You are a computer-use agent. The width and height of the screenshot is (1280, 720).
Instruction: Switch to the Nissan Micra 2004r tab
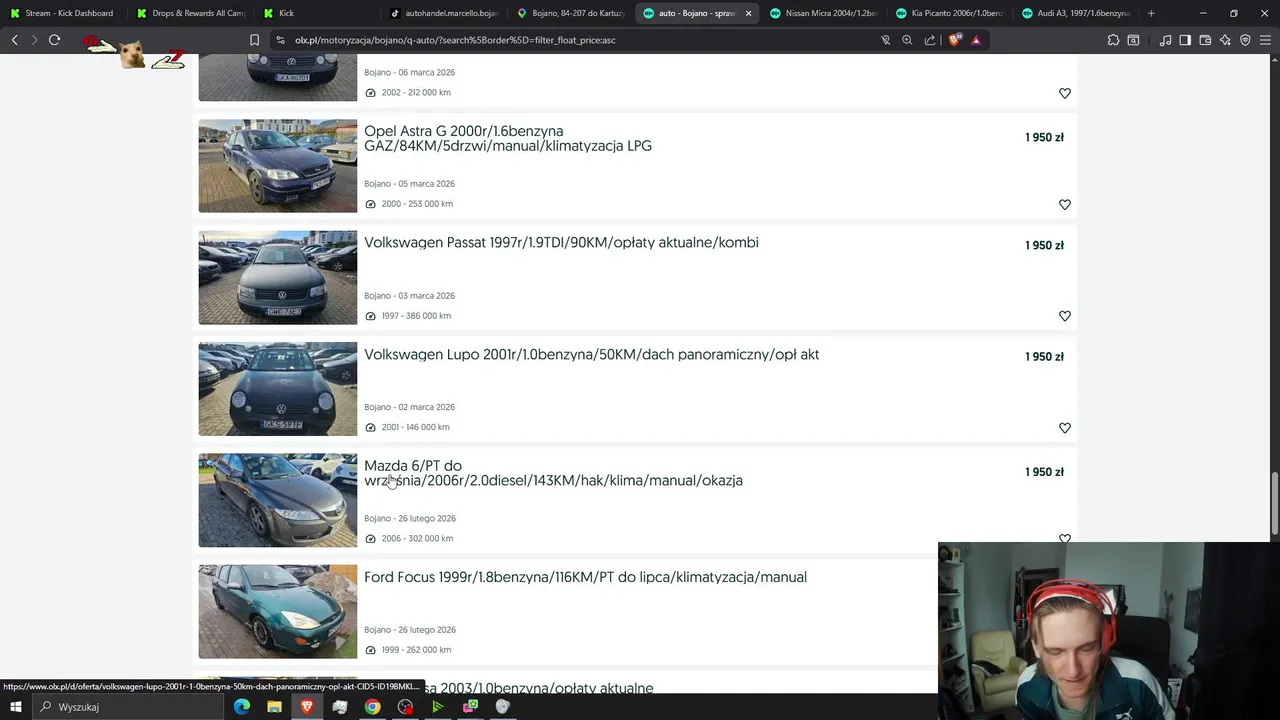click(x=825, y=13)
